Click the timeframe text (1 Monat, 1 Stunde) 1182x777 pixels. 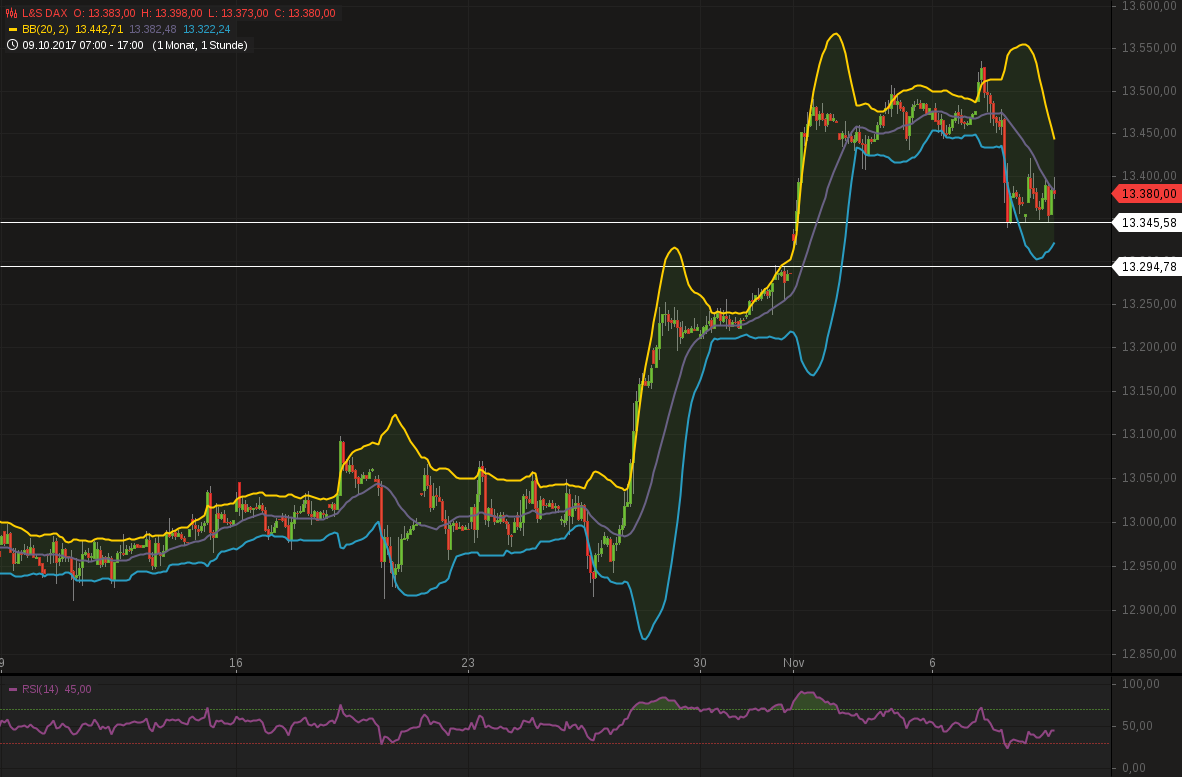pos(200,45)
